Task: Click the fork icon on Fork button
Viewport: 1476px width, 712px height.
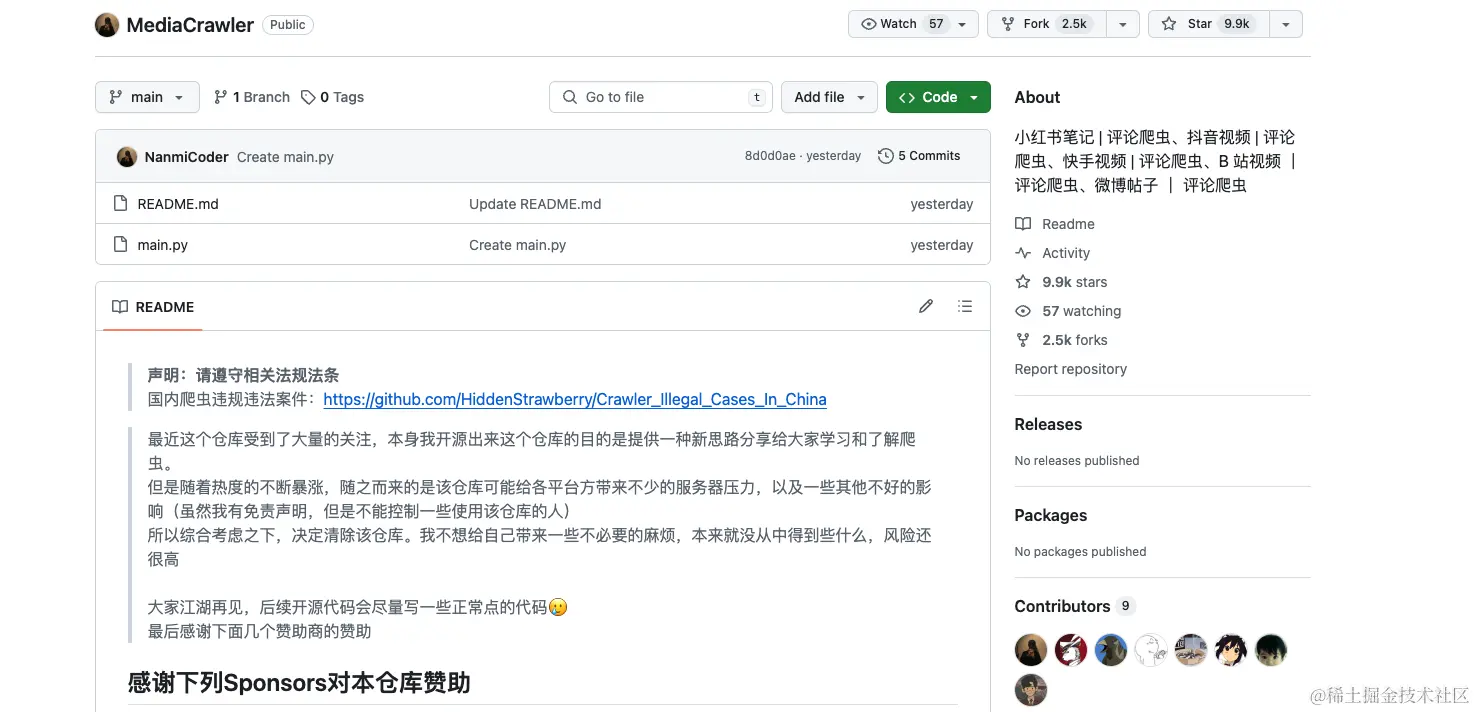Action: (x=1008, y=24)
